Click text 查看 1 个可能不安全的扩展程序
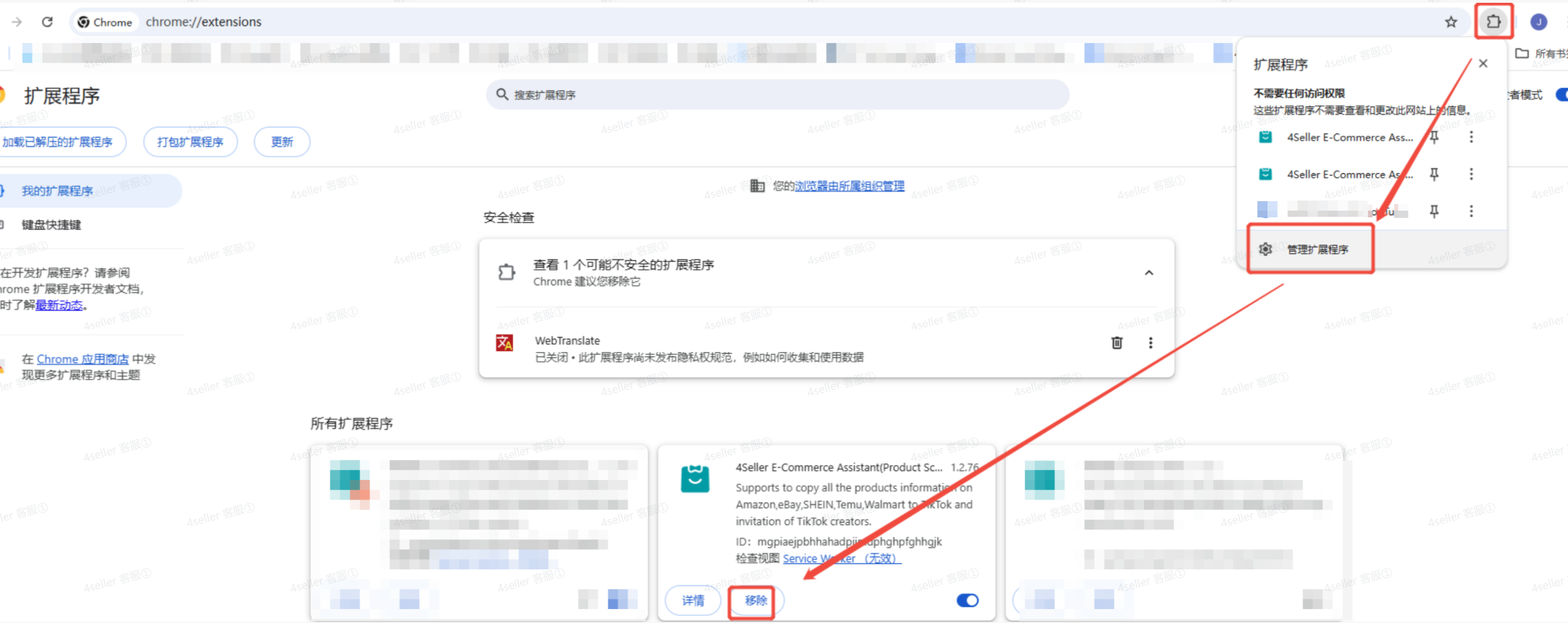 pyautogui.click(x=623, y=265)
